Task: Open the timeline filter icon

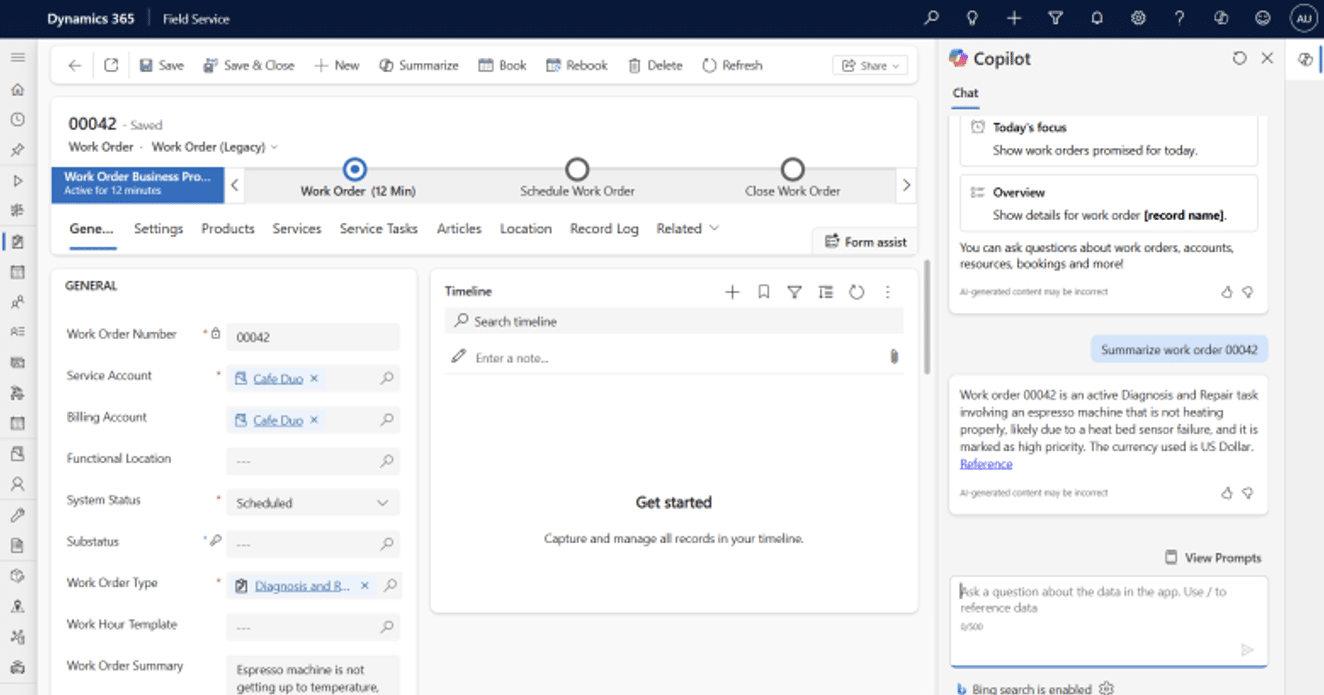Action: [794, 292]
